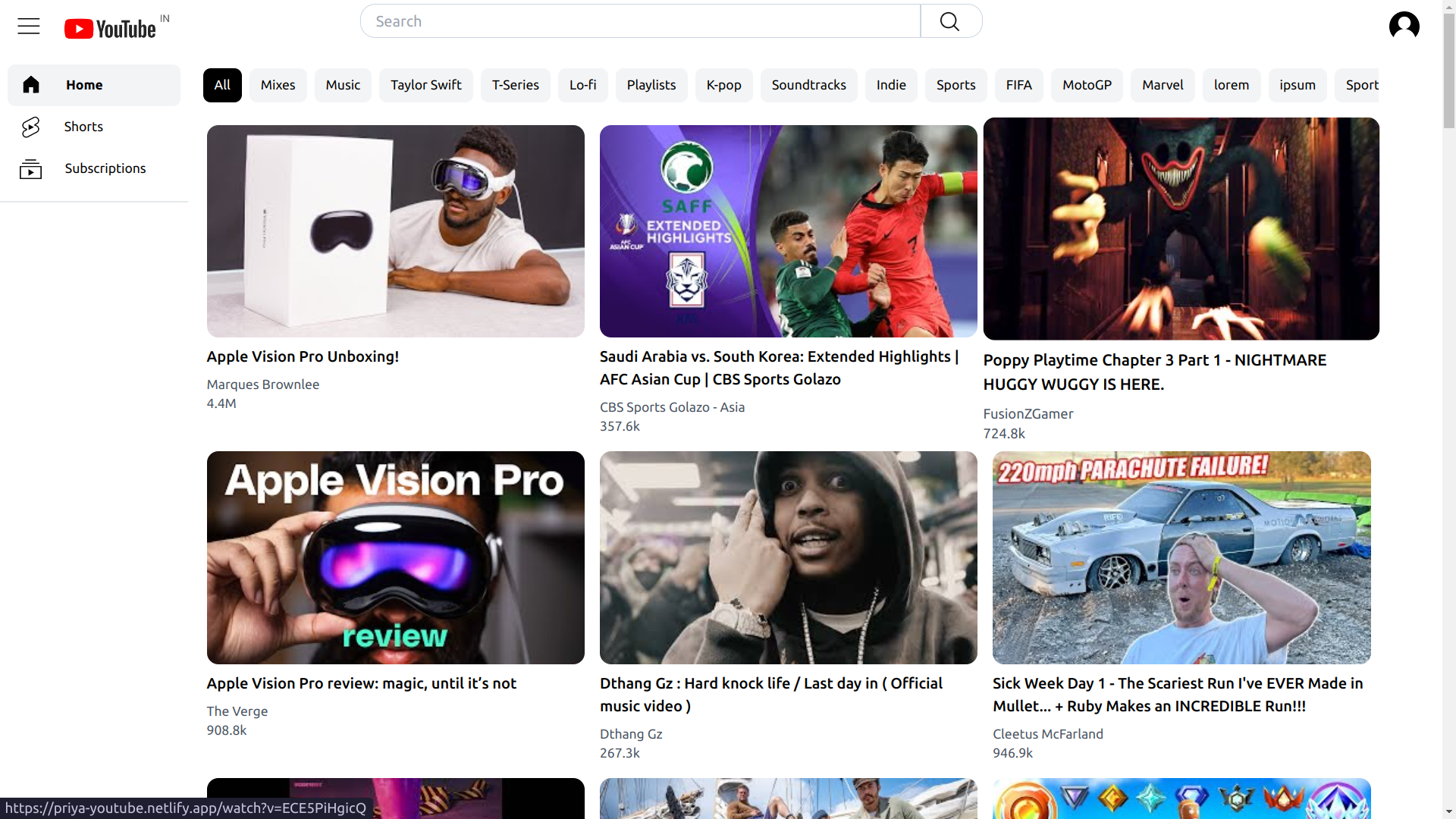Open the sailboat crew video thumbnail
1456x819 pixels.
[x=789, y=799]
